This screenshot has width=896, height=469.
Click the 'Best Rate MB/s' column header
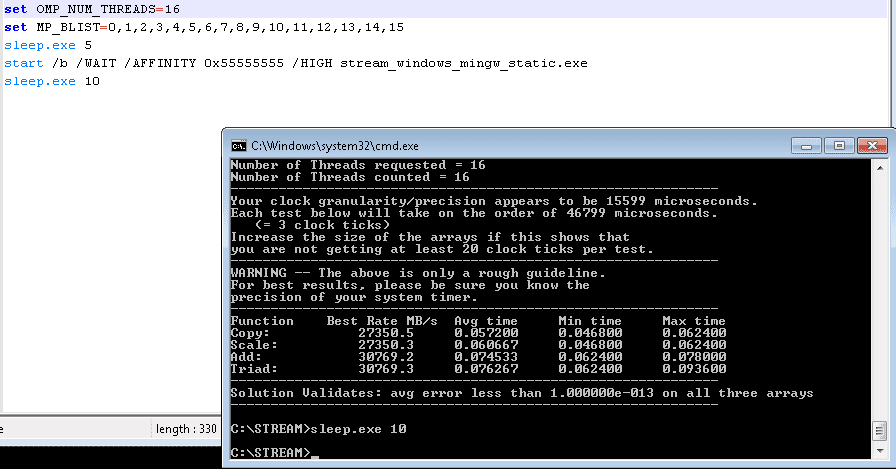click(x=382, y=321)
